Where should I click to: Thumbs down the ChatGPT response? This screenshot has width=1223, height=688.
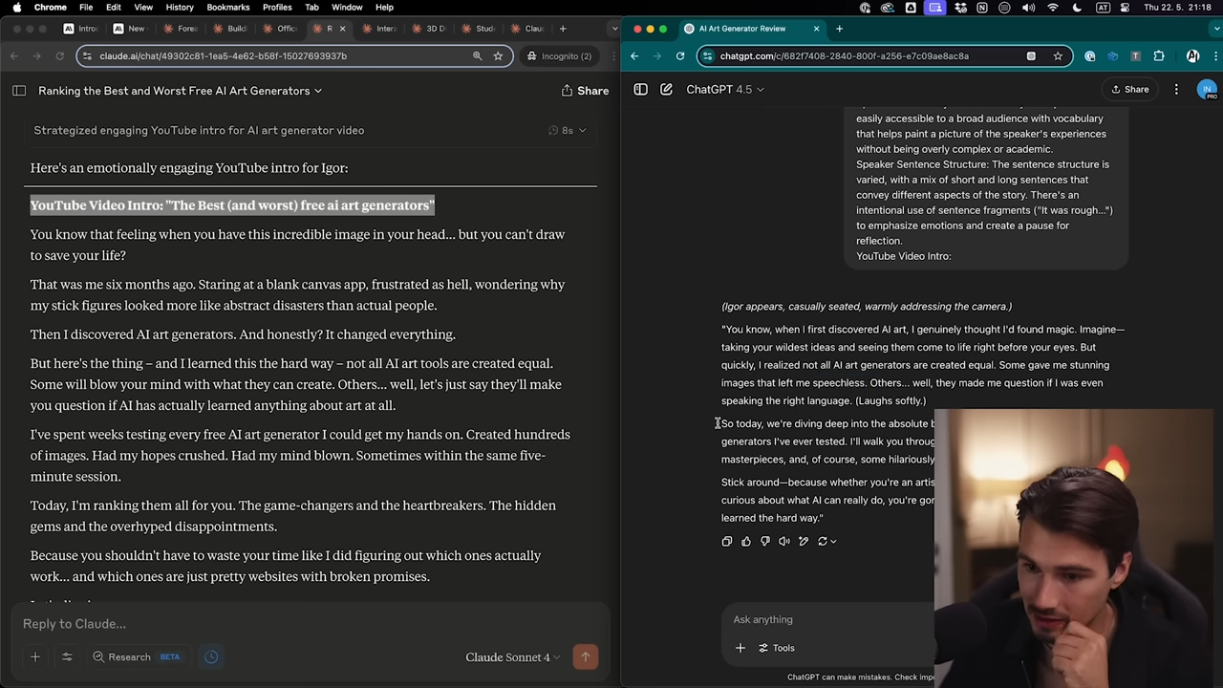click(765, 541)
